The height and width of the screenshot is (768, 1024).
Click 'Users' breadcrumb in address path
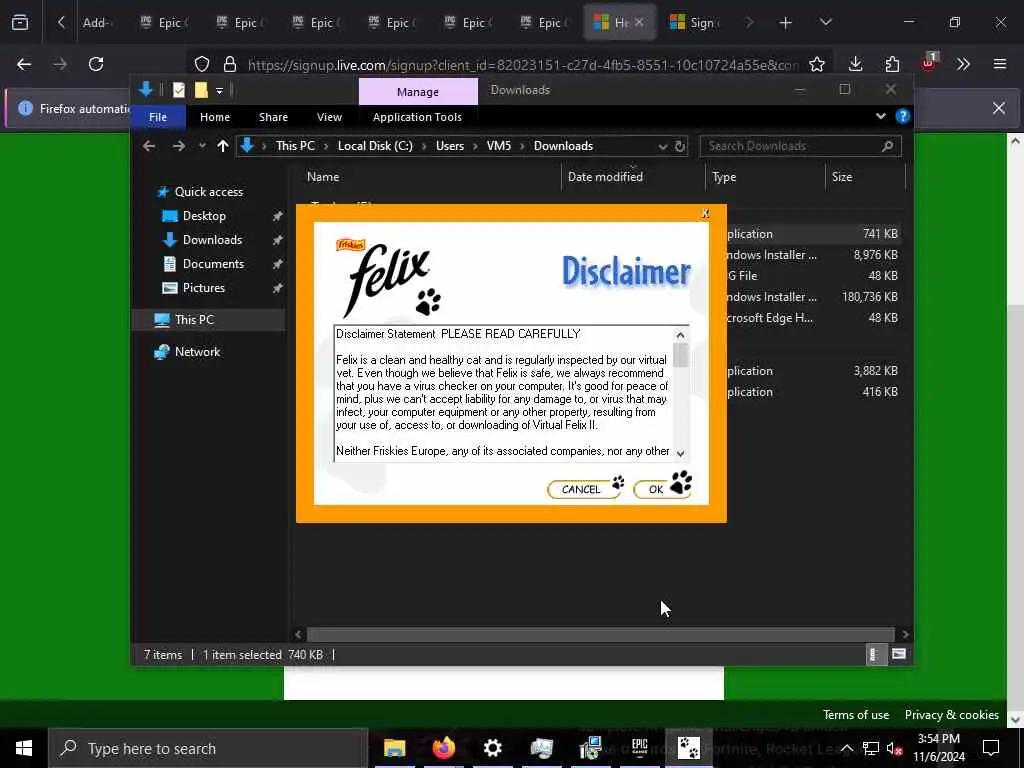pos(450,146)
